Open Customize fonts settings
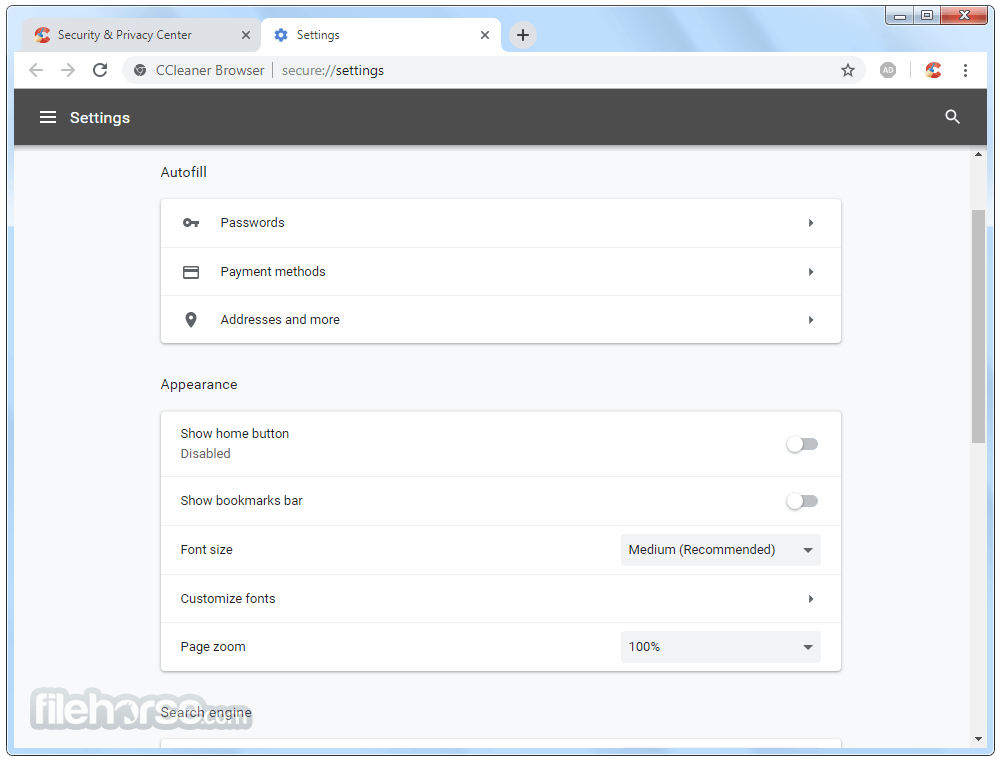The height and width of the screenshot is (760, 1001). pos(501,599)
